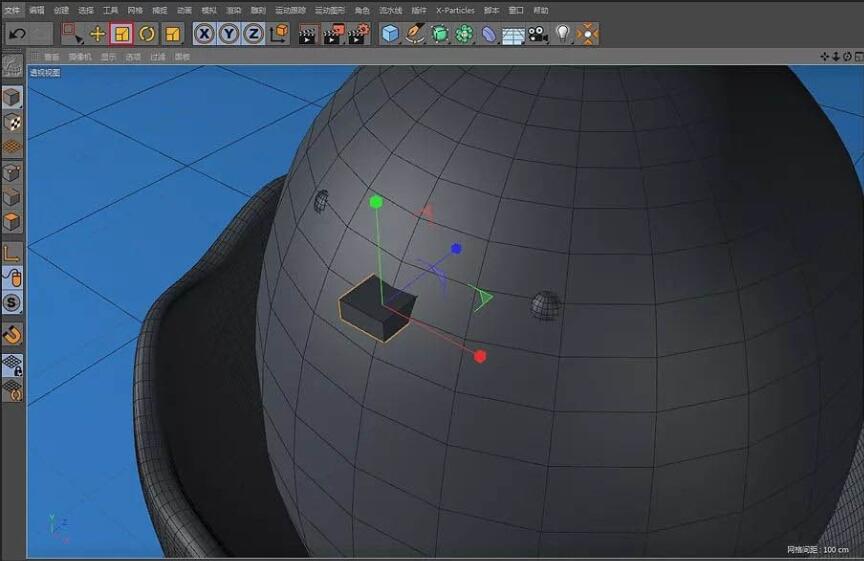Click the viewport zoom icon
The width and height of the screenshot is (864, 561).
(836, 57)
